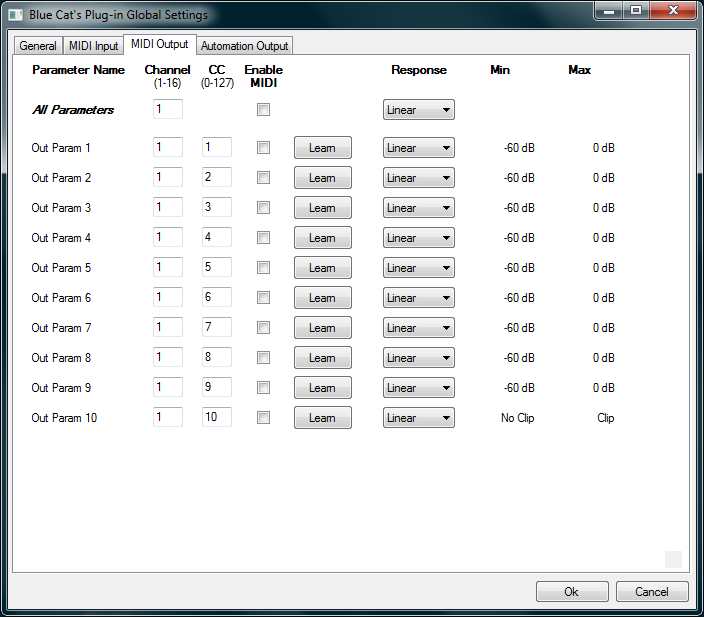Viewport: 704px width, 617px height.
Task: Tick Enable MIDI for Out Param 2
Action: tap(264, 177)
